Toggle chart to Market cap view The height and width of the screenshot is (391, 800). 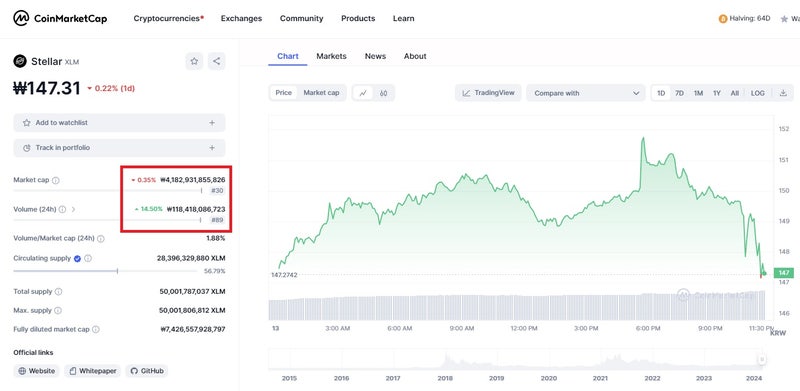click(x=321, y=93)
